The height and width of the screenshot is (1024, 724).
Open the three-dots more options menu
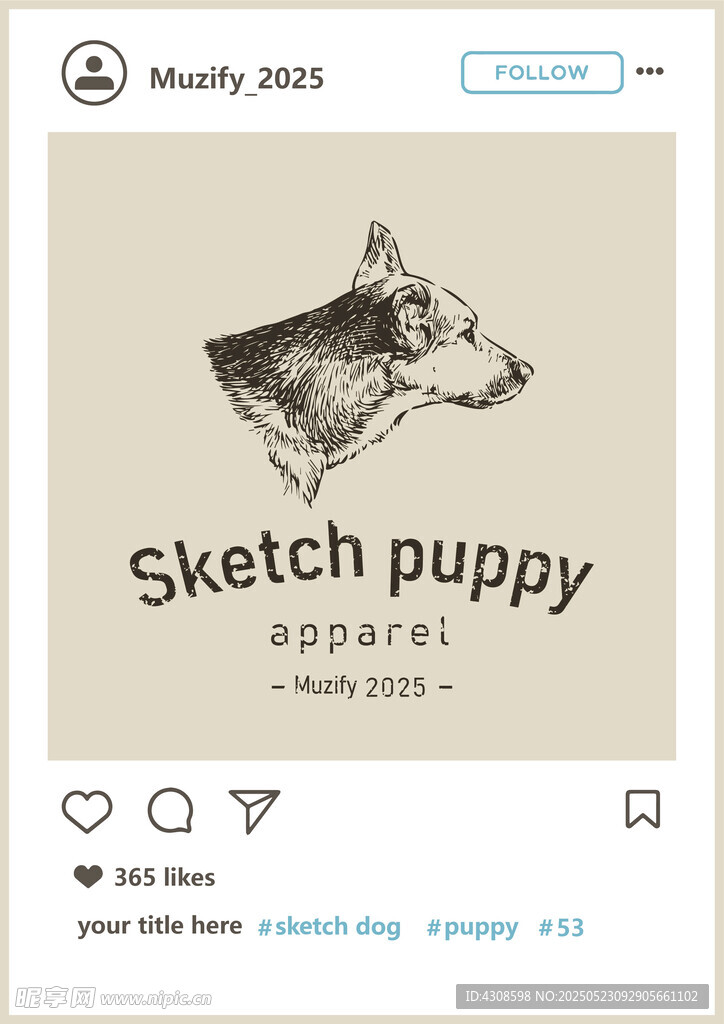tap(650, 71)
